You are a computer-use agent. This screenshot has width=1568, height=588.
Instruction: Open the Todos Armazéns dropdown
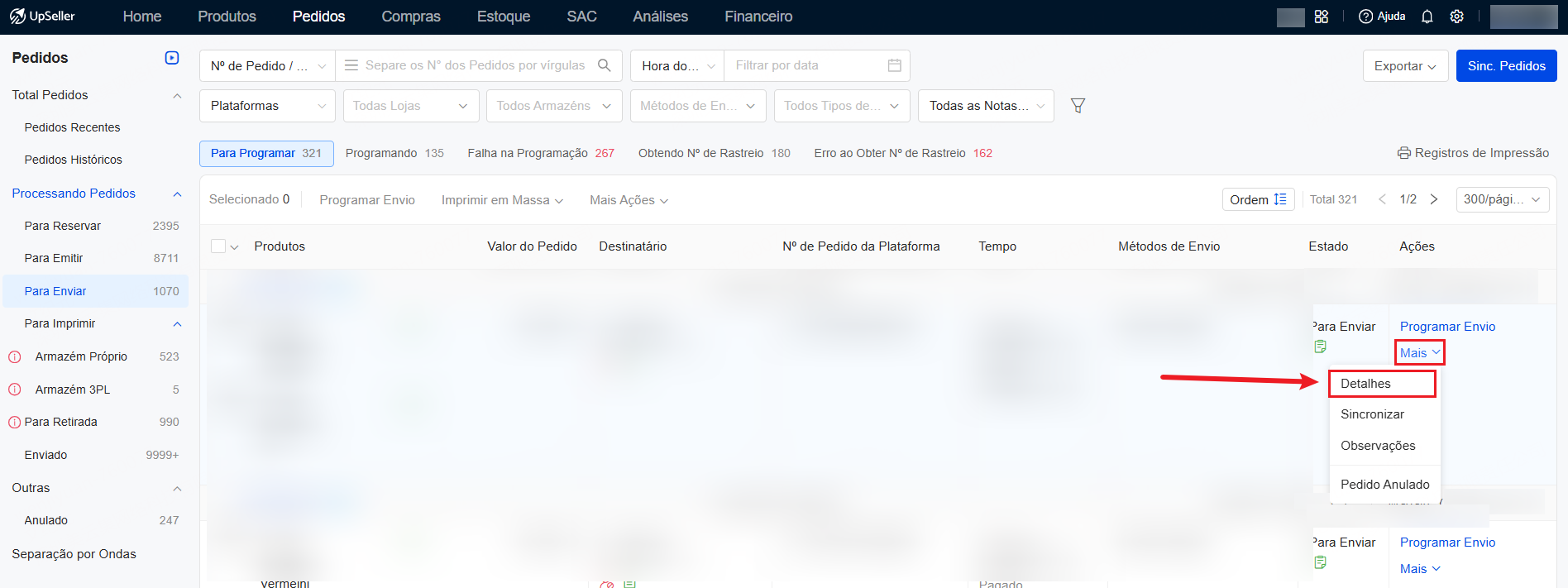pyautogui.click(x=554, y=106)
